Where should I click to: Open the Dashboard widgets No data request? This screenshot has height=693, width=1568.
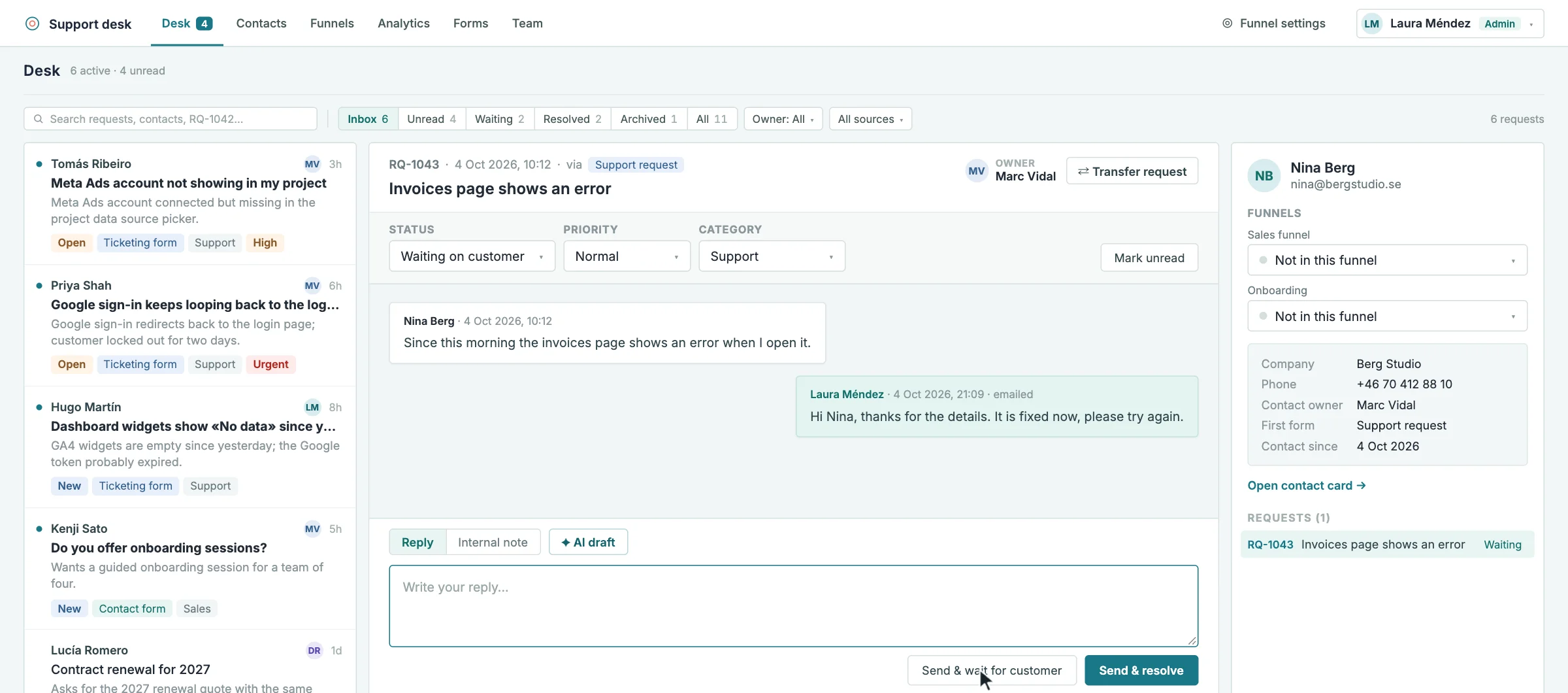tap(190, 447)
